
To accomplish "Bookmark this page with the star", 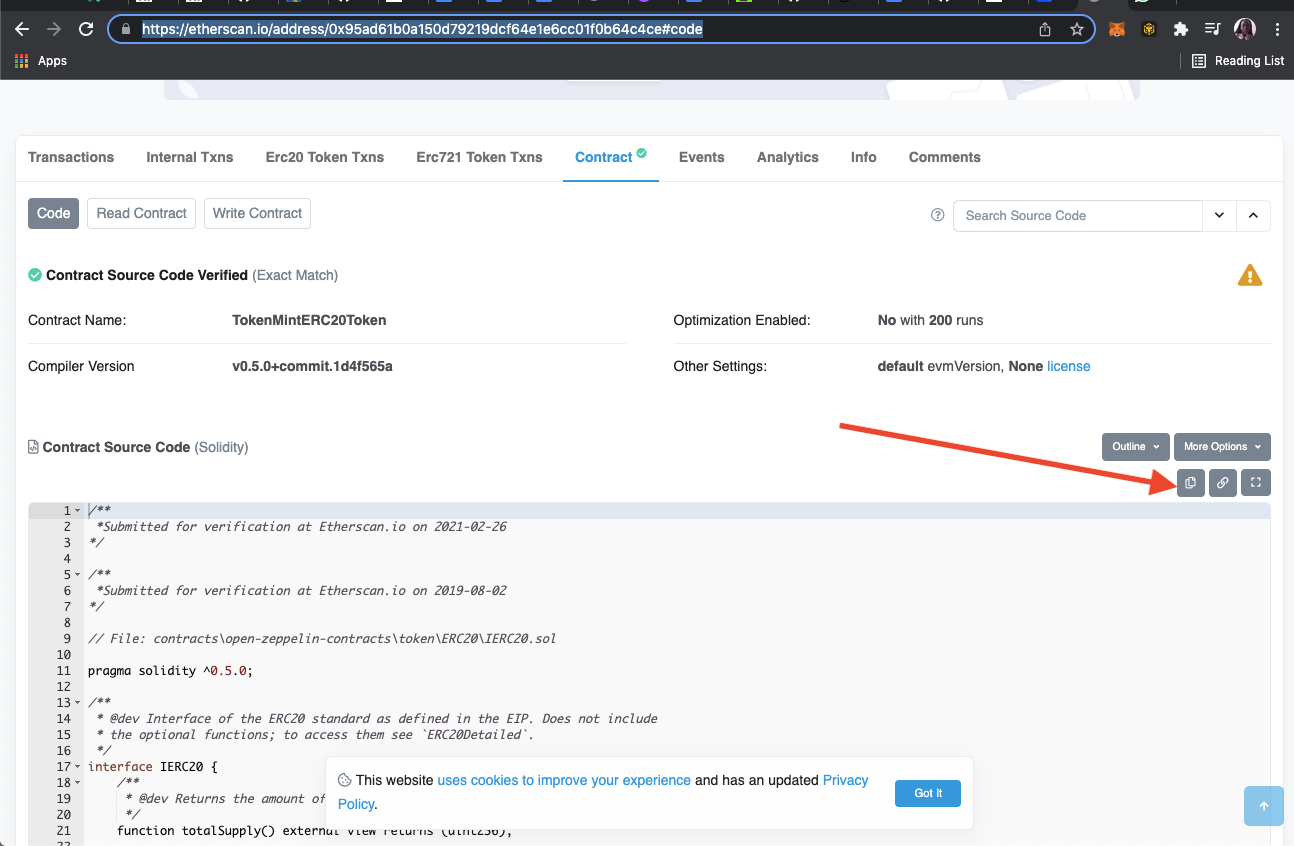I will [x=1077, y=29].
